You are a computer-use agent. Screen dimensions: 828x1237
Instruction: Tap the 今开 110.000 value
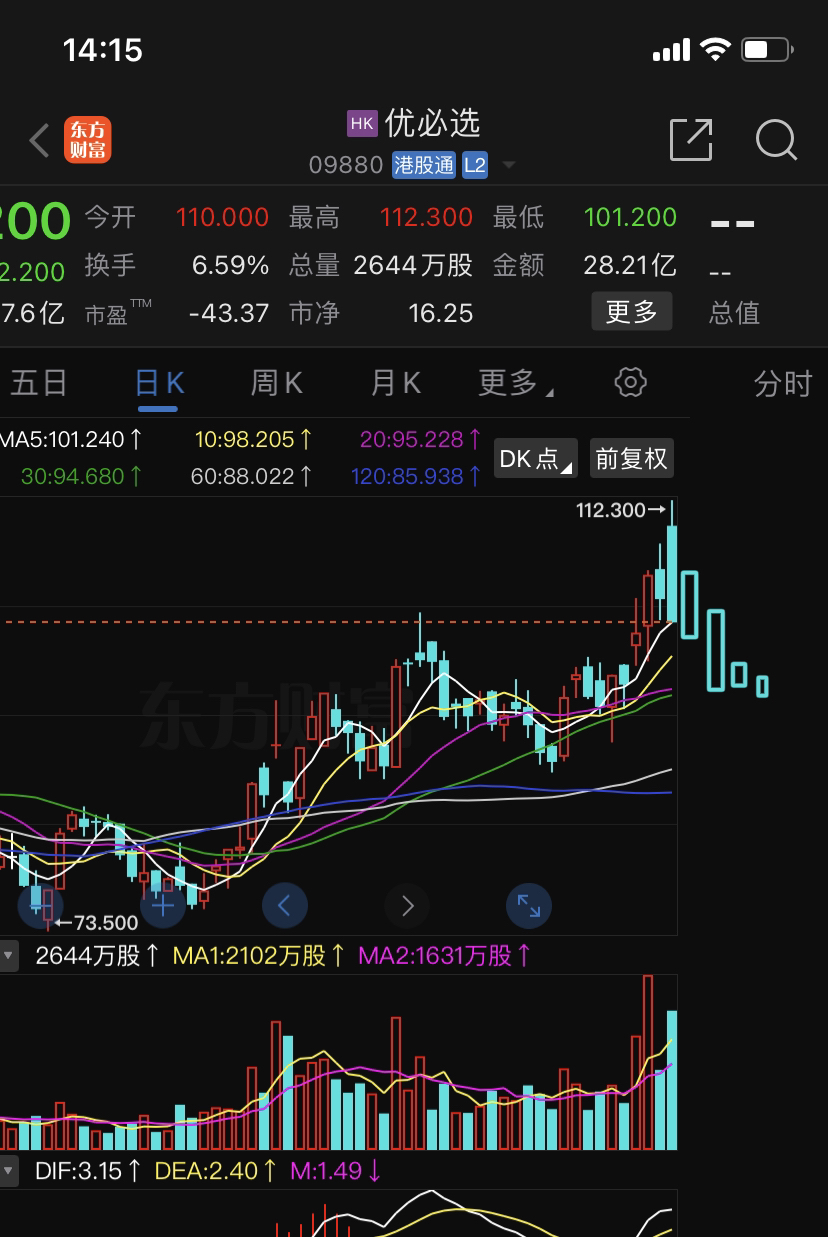[222, 217]
